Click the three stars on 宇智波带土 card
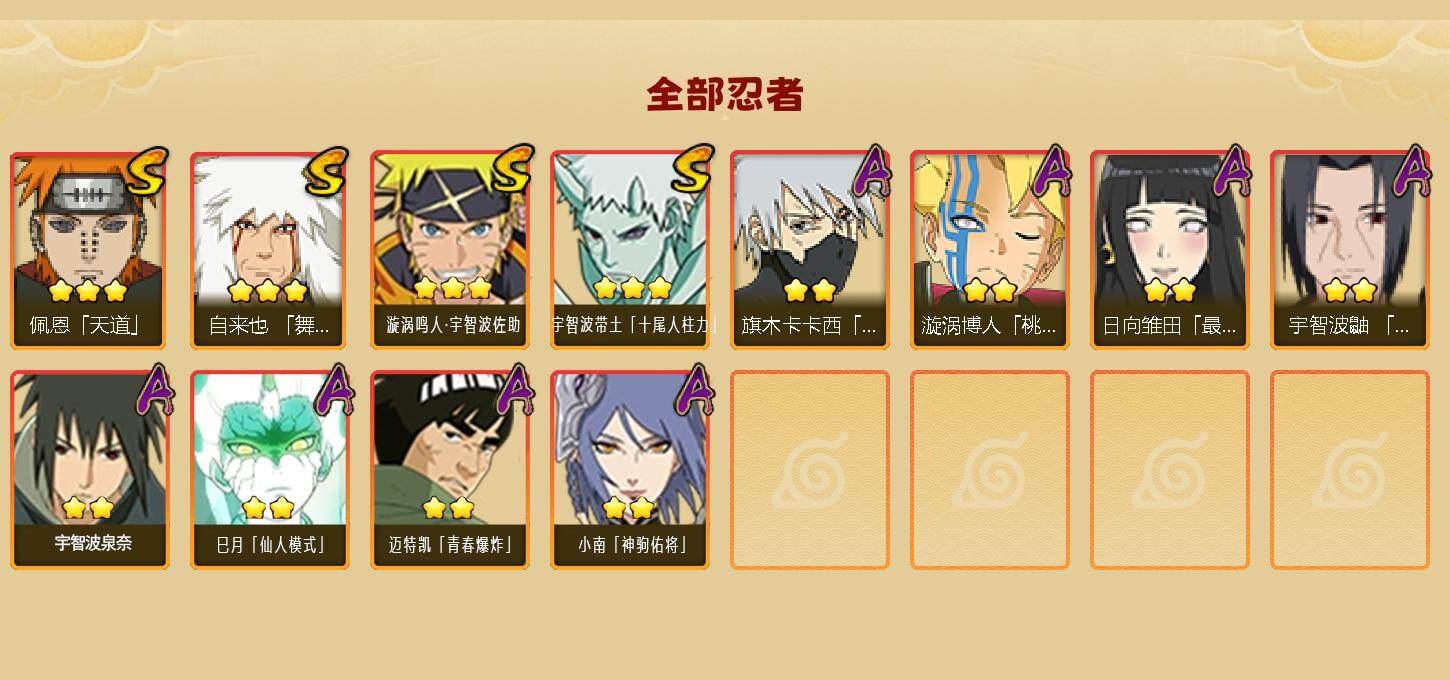 point(632,289)
